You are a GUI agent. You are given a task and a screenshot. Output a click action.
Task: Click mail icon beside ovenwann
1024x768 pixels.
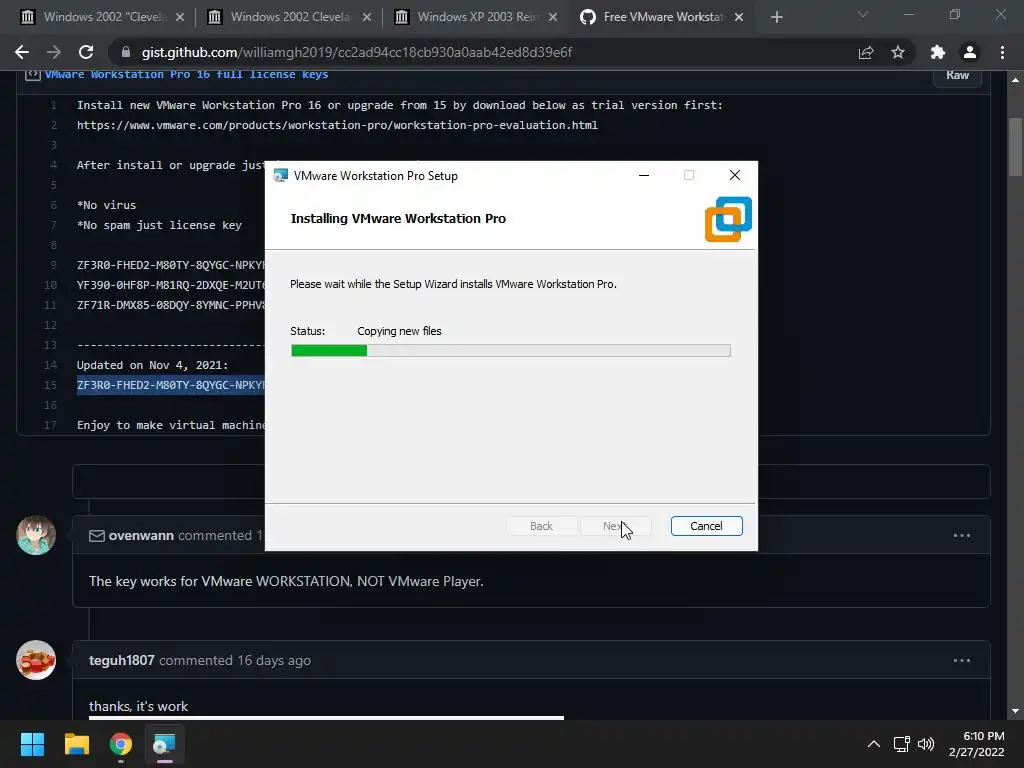click(x=97, y=536)
